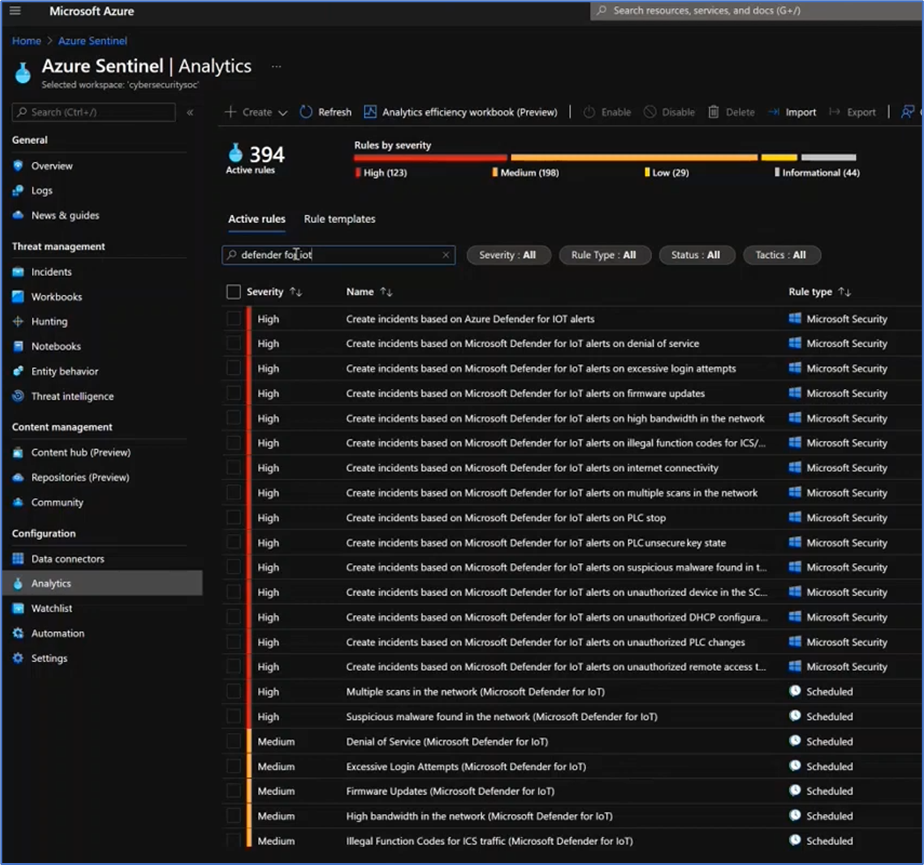
Task: Open the Tactics filter dropdown
Action: click(x=781, y=255)
